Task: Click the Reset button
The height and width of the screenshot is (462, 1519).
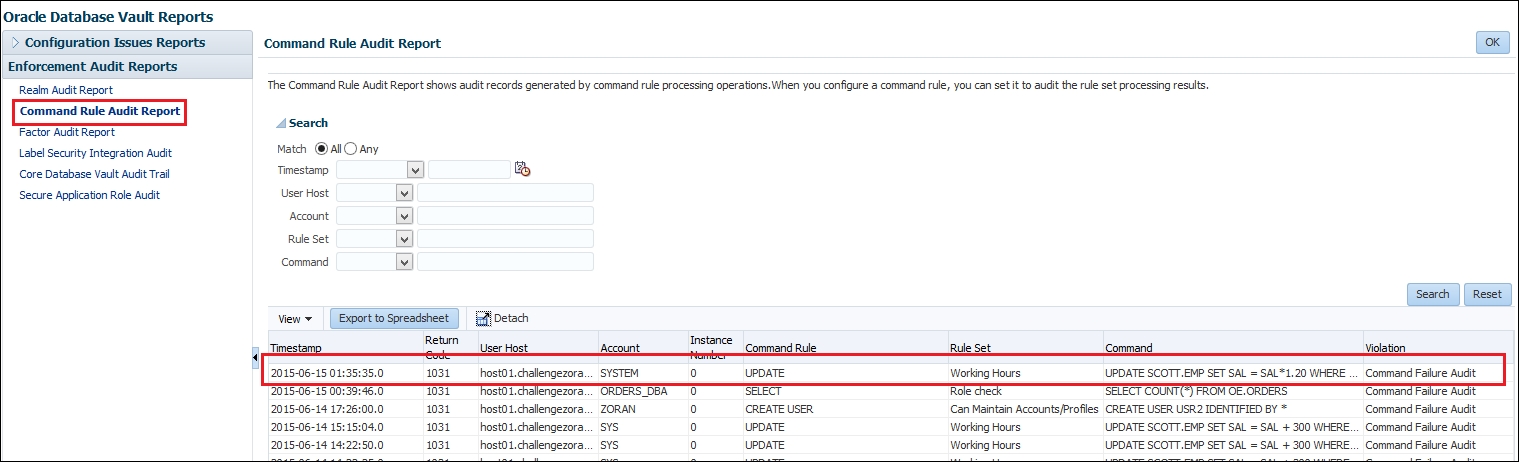Action: (x=1487, y=294)
